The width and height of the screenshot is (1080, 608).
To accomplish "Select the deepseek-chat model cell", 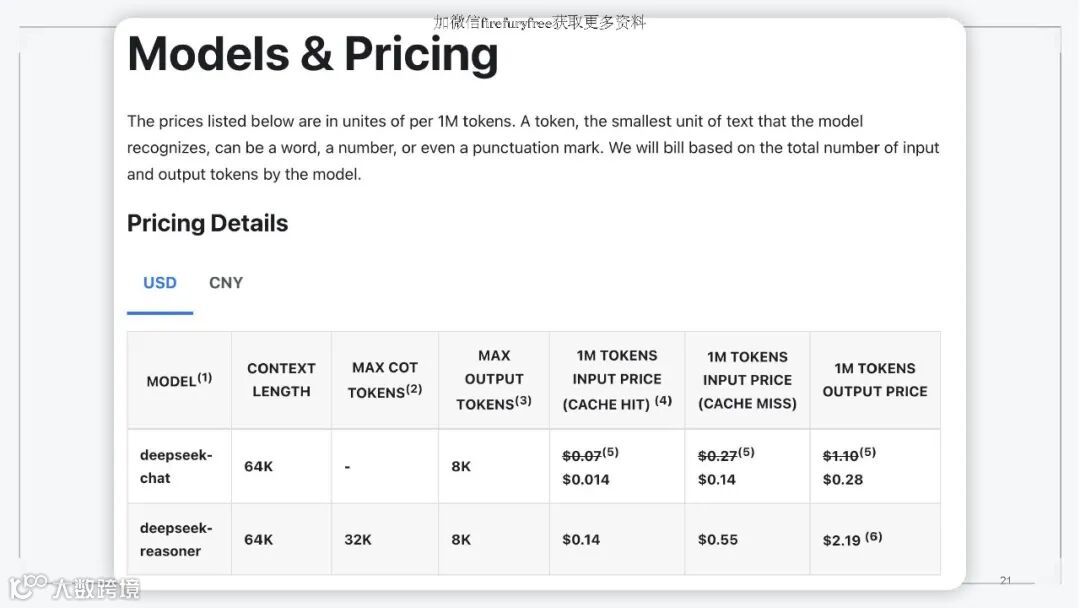I will pyautogui.click(x=179, y=466).
